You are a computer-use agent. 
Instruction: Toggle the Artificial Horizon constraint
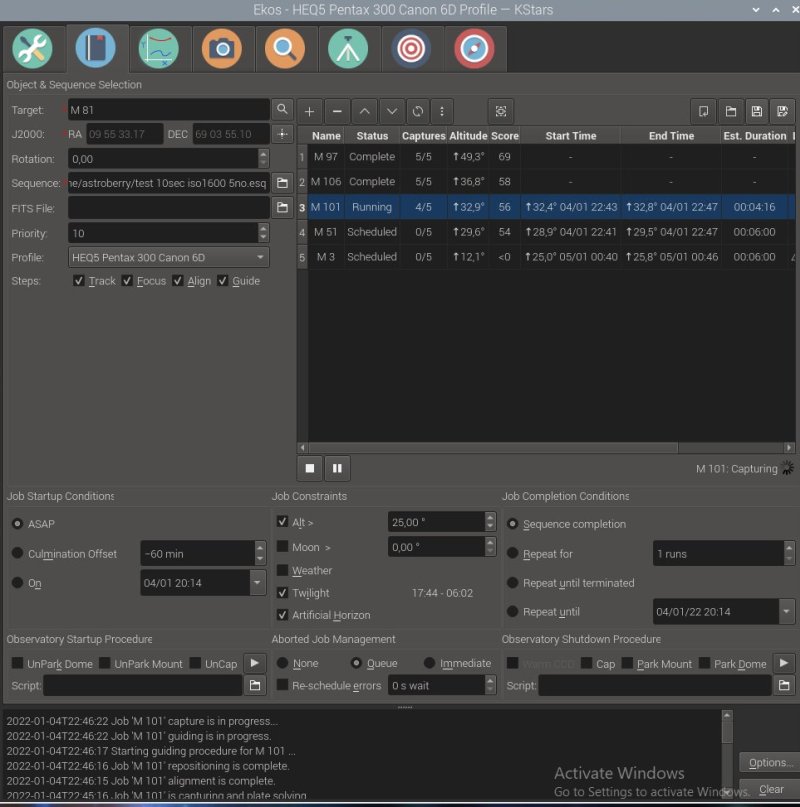click(282, 615)
